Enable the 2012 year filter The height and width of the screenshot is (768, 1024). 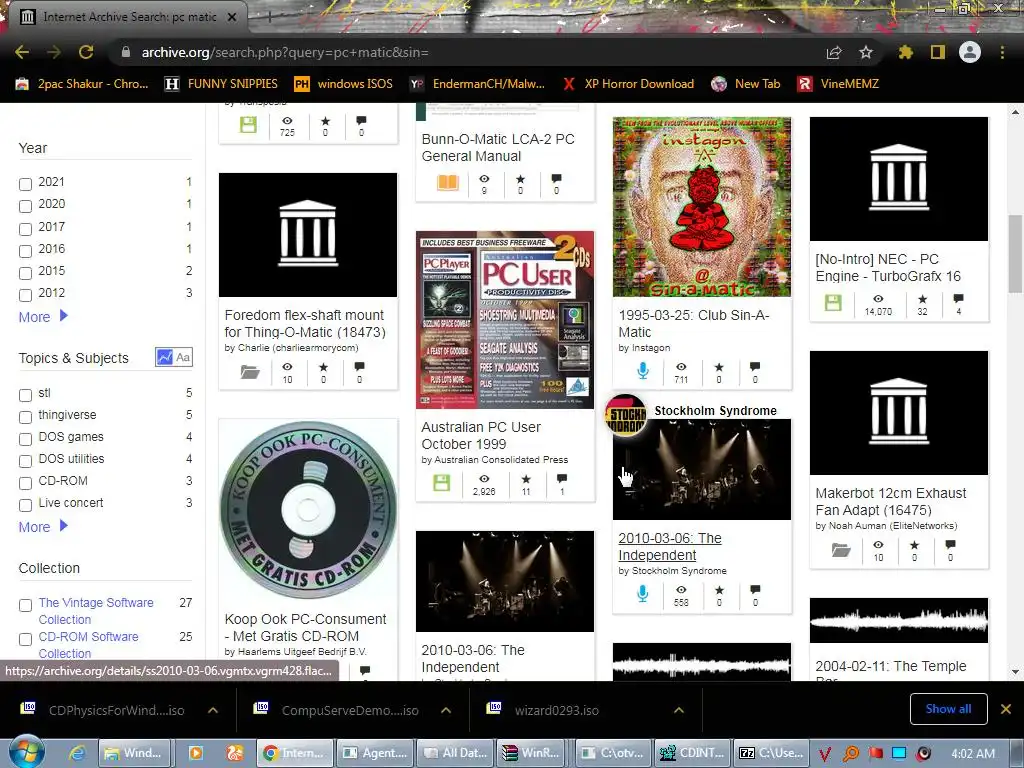pyautogui.click(x=25, y=295)
